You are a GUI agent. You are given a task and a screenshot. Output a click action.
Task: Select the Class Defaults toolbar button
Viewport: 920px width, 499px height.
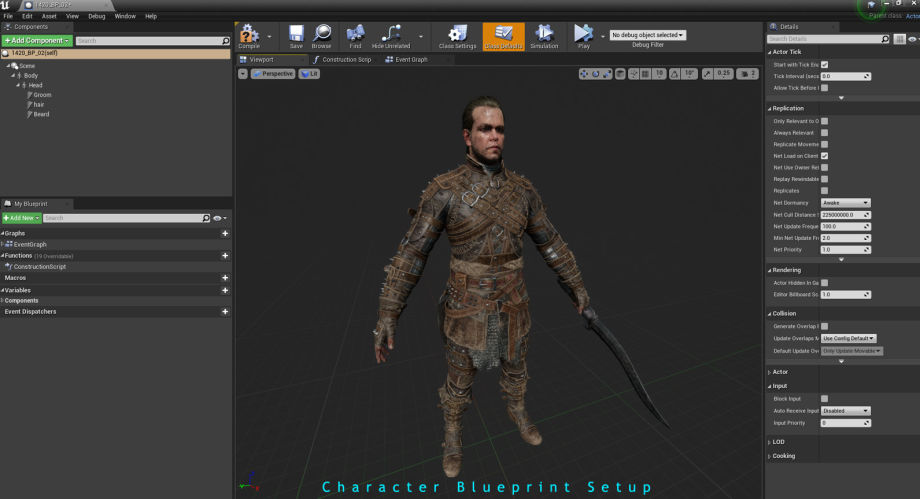point(503,36)
